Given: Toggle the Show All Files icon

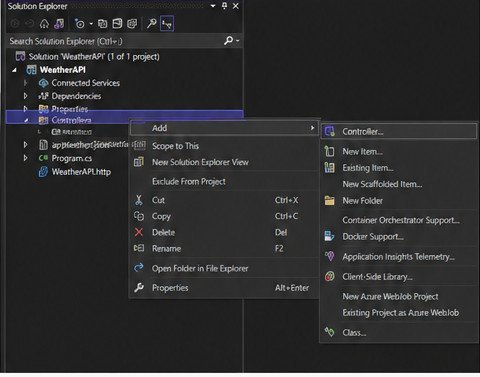Looking at the screenshot, I should pos(132,24).
